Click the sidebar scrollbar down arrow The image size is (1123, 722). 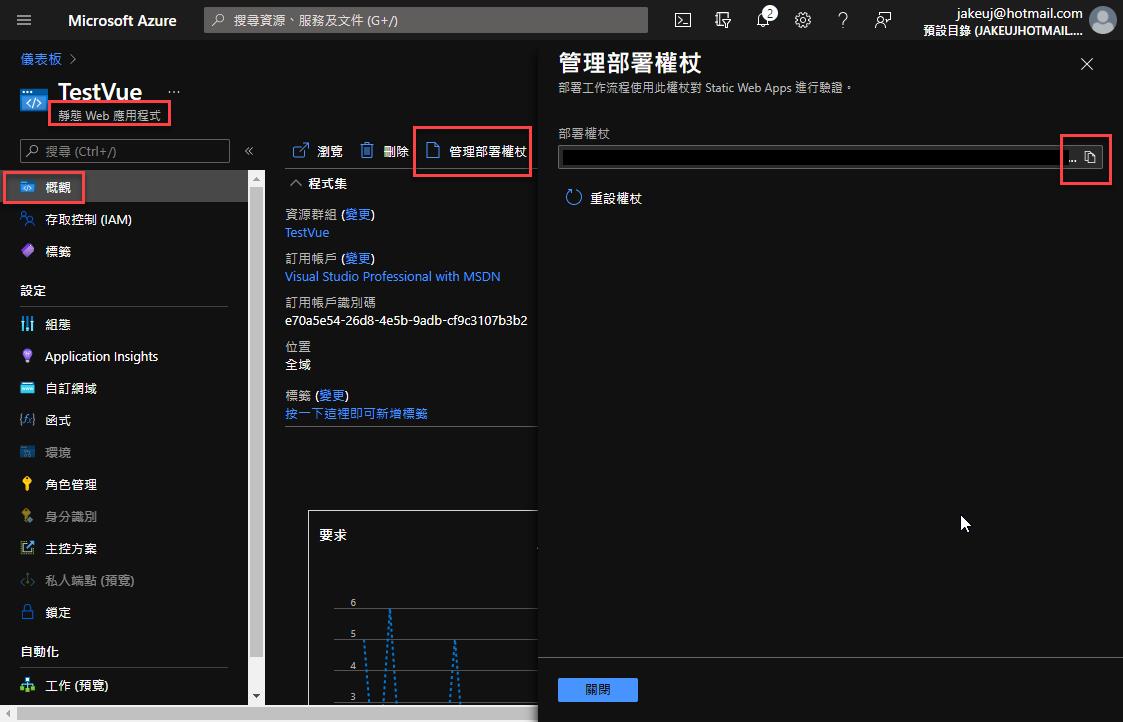[256, 696]
